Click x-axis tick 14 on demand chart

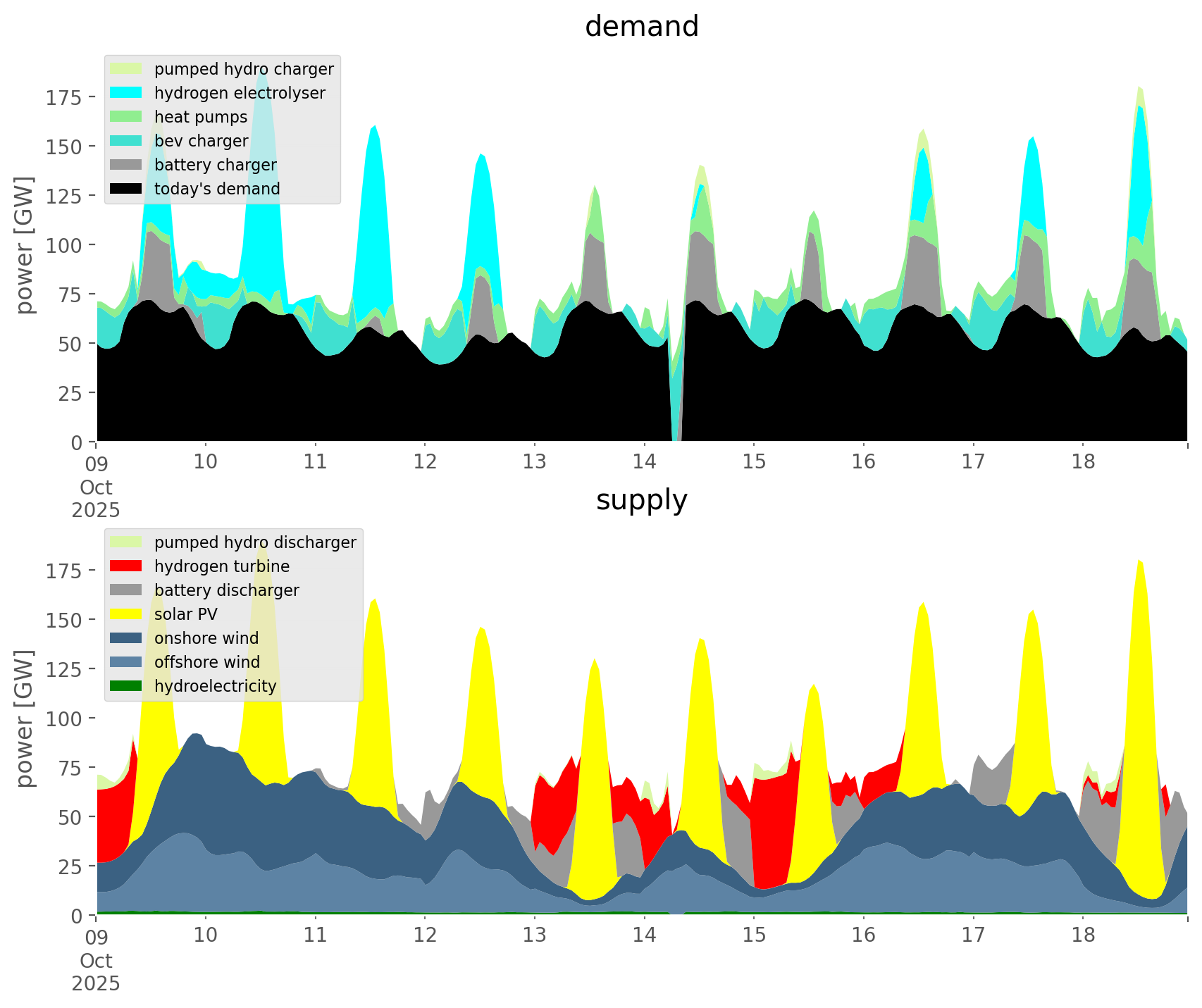pos(644,462)
